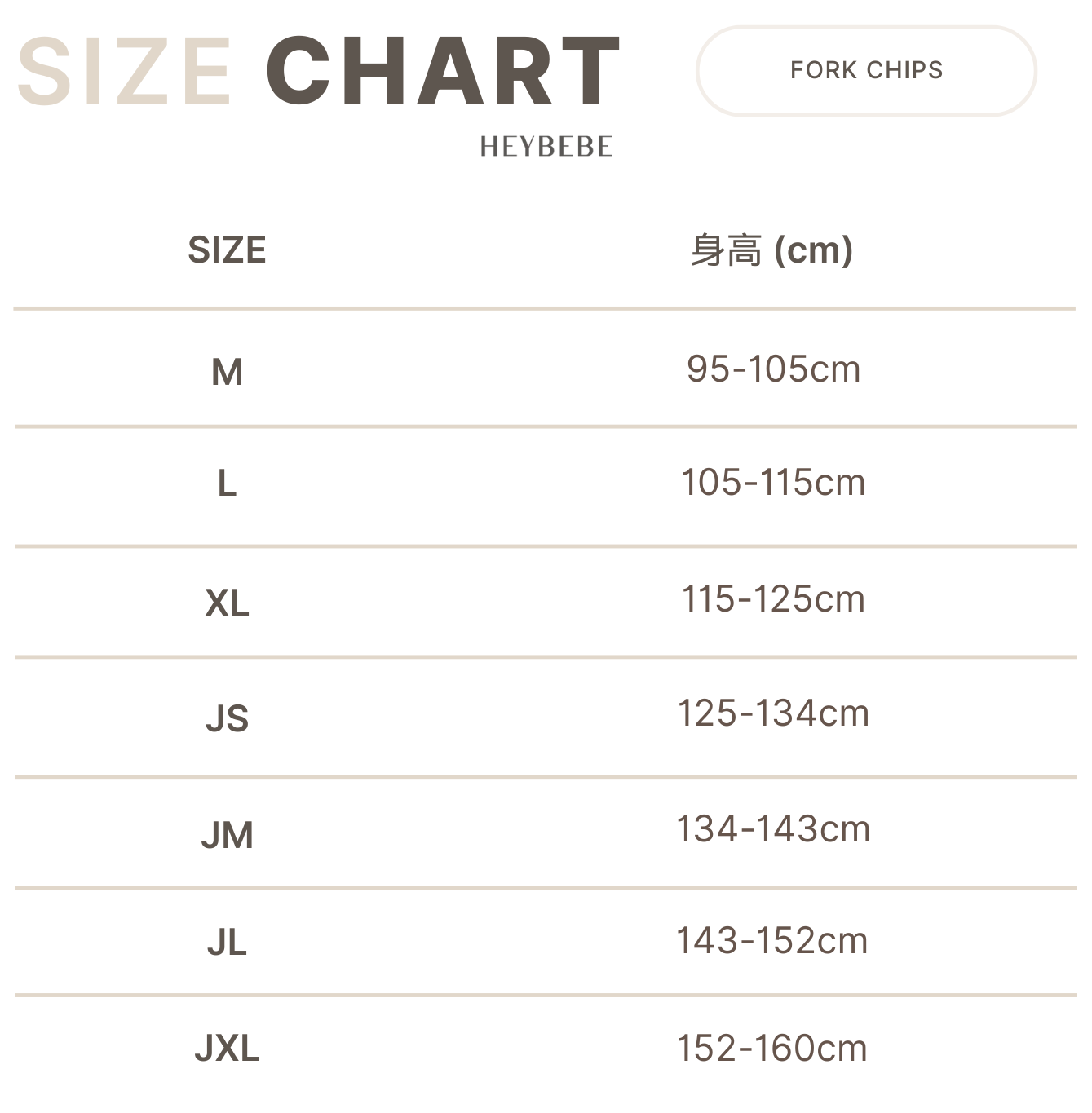Select the SIZE column header
This screenshot has height=1113, width=1092.
(227, 250)
